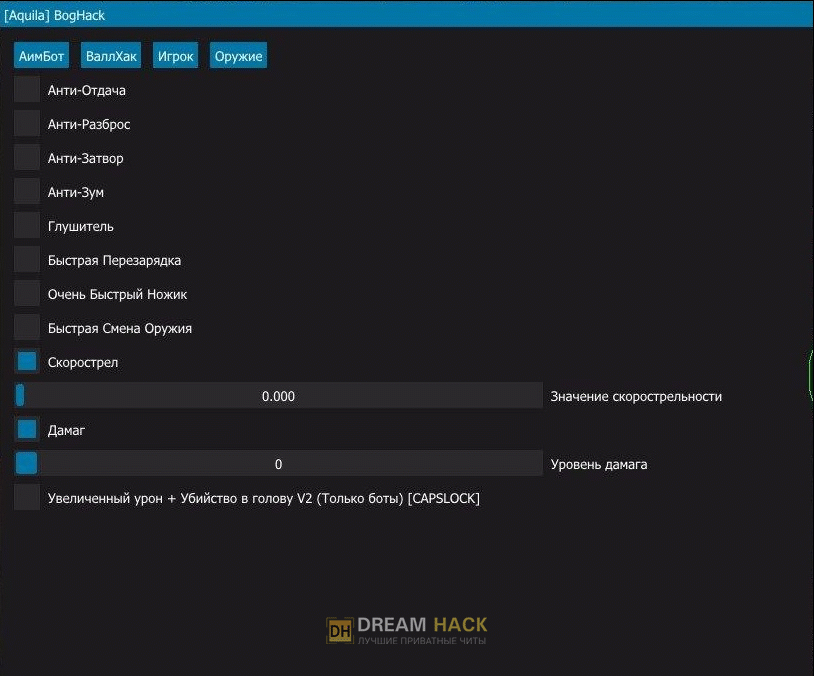
Task: Enable the Очень Быстрый Ножик checkbox
Action: coord(27,294)
